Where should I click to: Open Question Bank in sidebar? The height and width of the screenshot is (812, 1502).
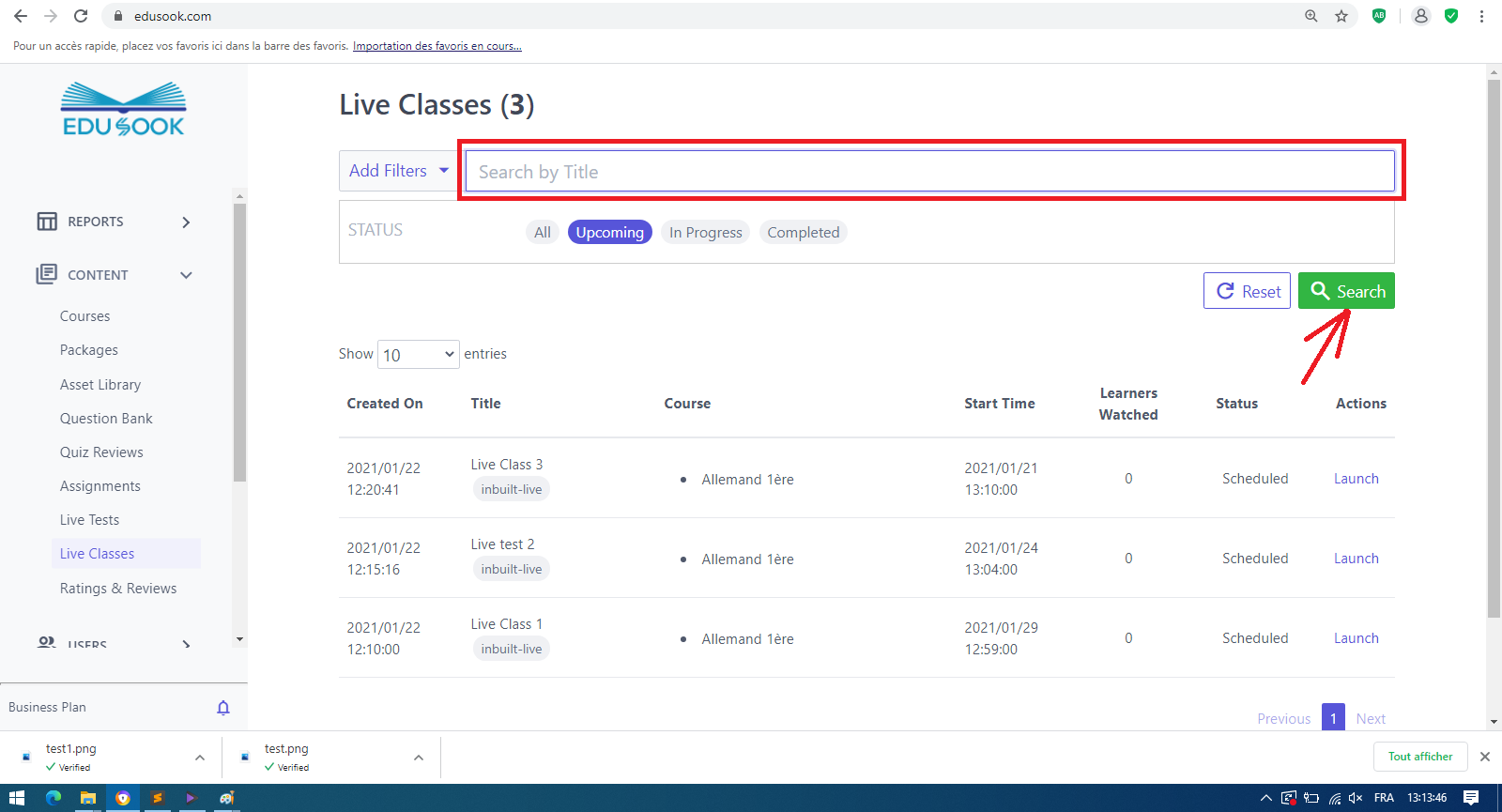(106, 419)
